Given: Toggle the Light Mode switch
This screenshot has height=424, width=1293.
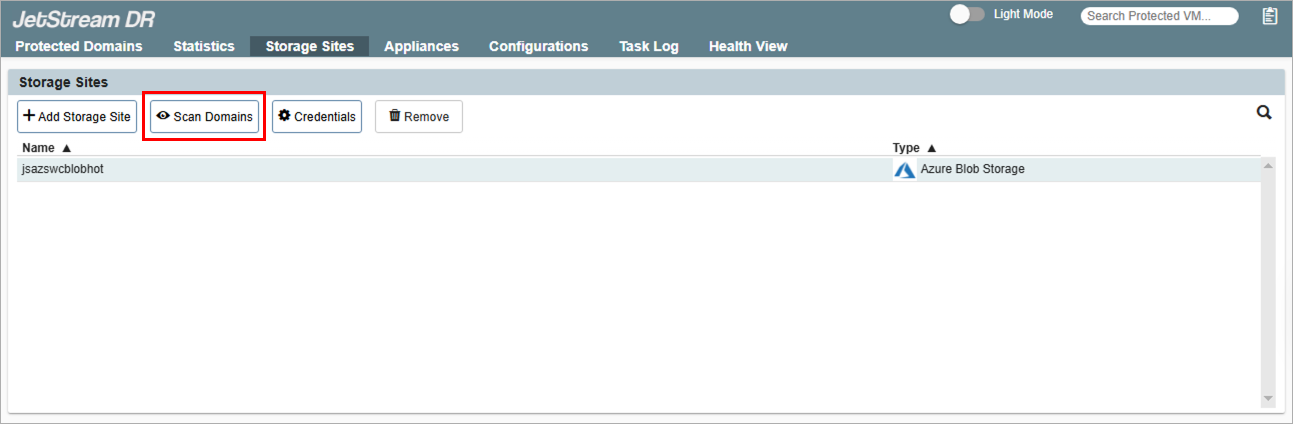Looking at the screenshot, I should pyautogui.click(x=964, y=15).
